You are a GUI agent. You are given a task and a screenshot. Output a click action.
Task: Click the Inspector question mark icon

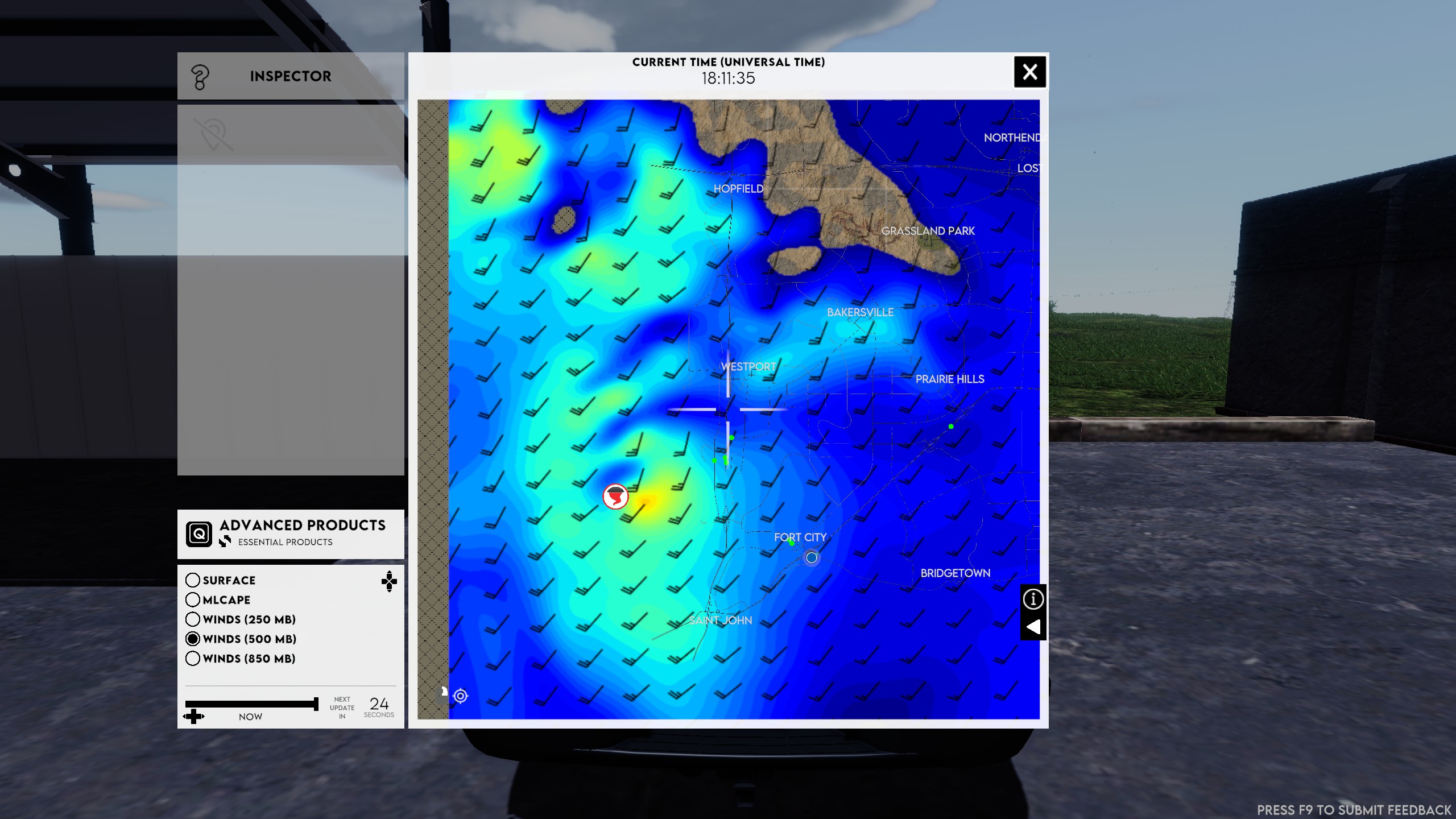(x=200, y=77)
